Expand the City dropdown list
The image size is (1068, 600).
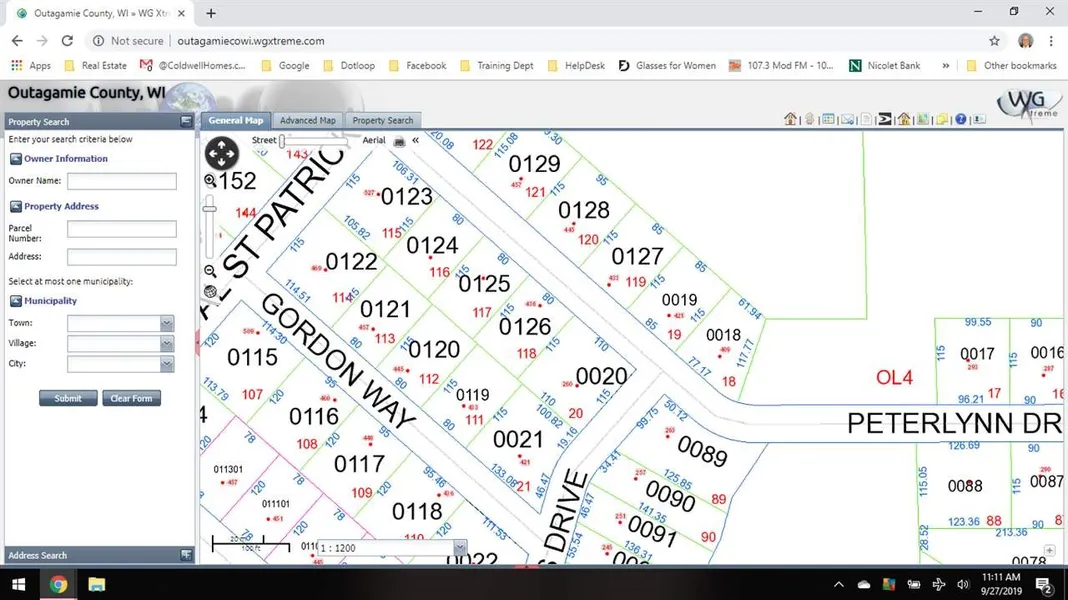pos(167,365)
